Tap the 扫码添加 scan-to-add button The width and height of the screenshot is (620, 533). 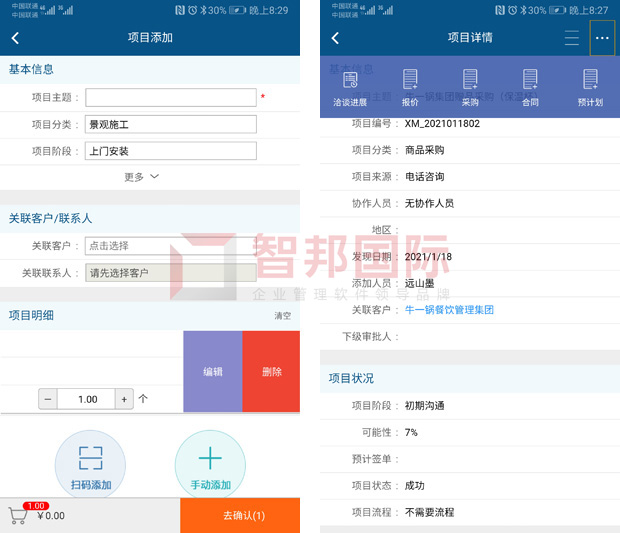tap(91, 465)
